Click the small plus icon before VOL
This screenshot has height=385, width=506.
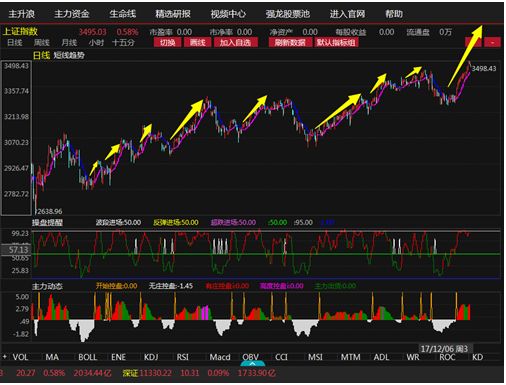5,356
